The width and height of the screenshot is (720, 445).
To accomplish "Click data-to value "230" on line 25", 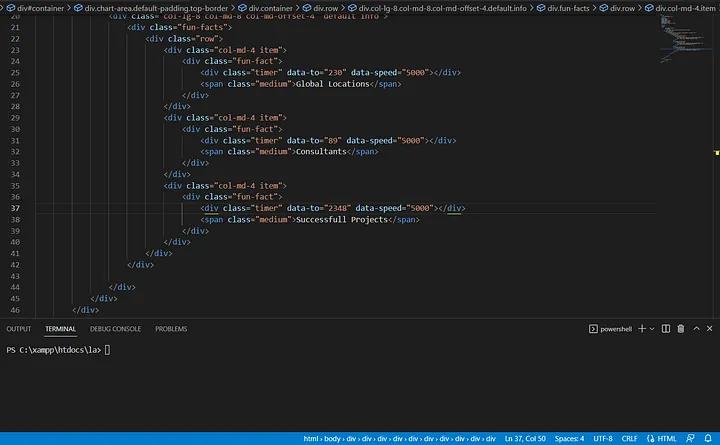I will (x=335, y=73).
